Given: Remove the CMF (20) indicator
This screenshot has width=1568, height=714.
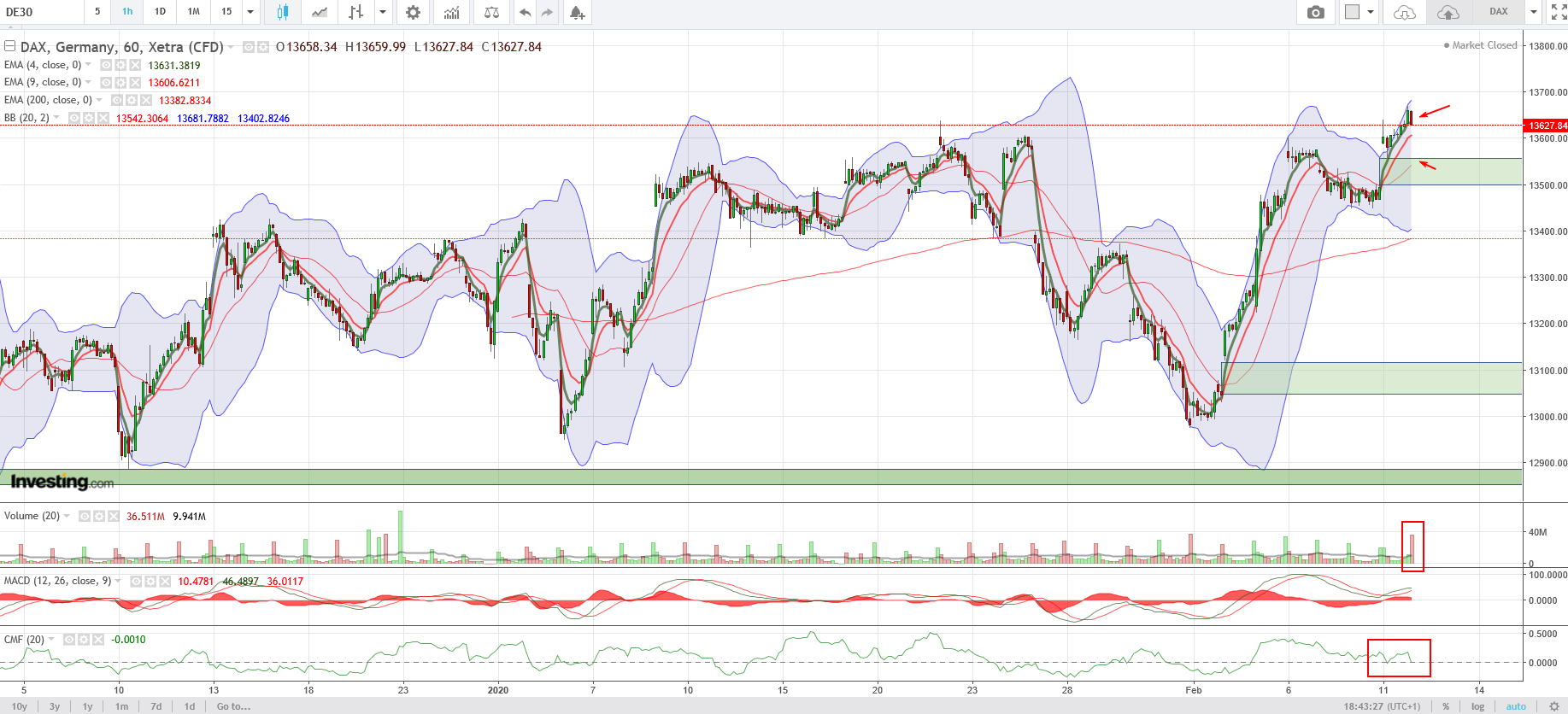Looking at the screenshot, I should 98,639.
